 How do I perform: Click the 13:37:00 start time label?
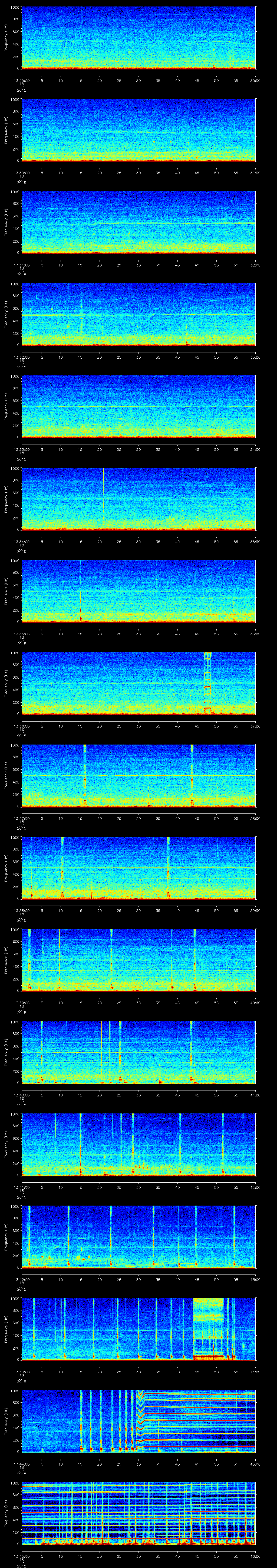[x=21, y=818]
